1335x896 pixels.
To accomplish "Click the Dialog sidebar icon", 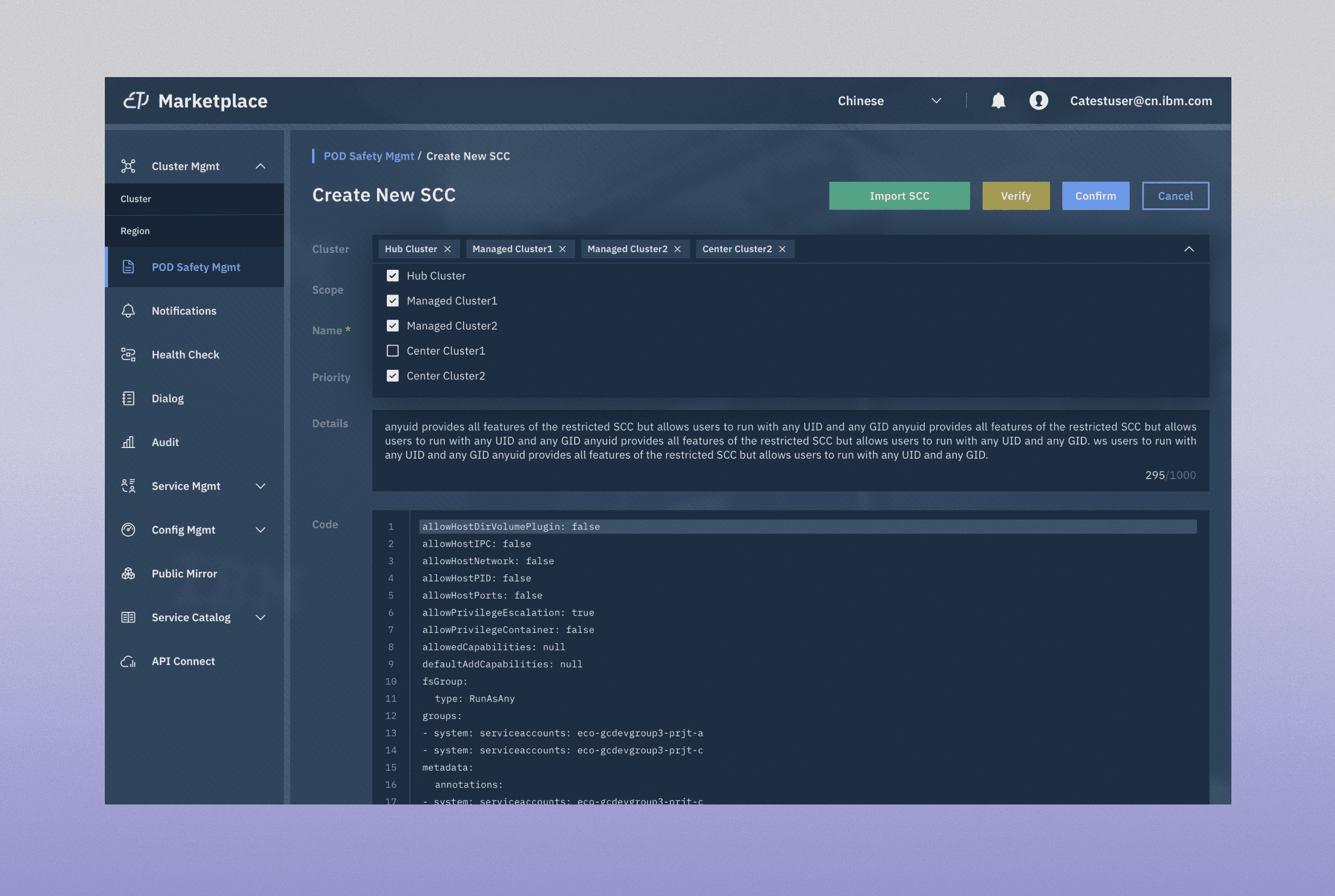I will pos(128,399).
